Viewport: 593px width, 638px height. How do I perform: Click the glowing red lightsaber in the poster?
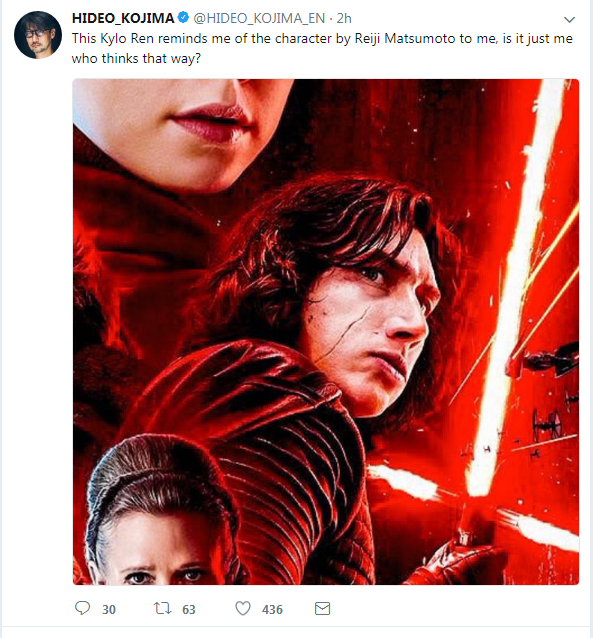(515, 285)
